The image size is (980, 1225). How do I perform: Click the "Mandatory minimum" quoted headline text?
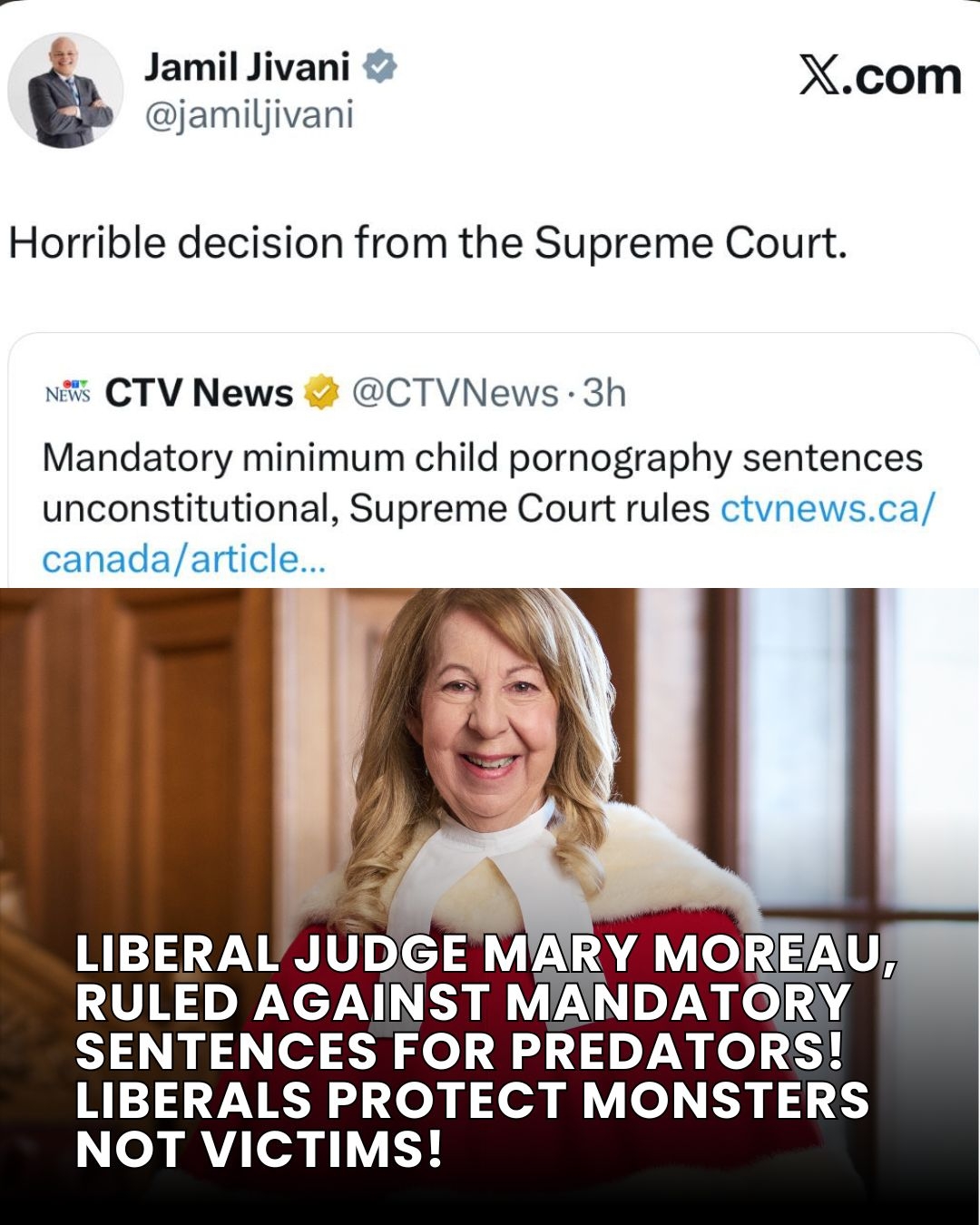[227, 457]
